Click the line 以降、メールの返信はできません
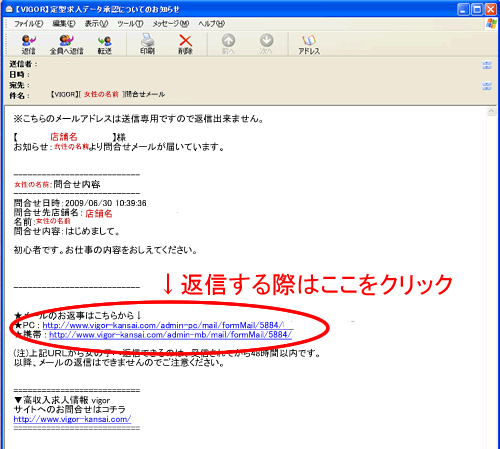Image resolution: width=500 pixels, height=449 pixels. point(119,362)
